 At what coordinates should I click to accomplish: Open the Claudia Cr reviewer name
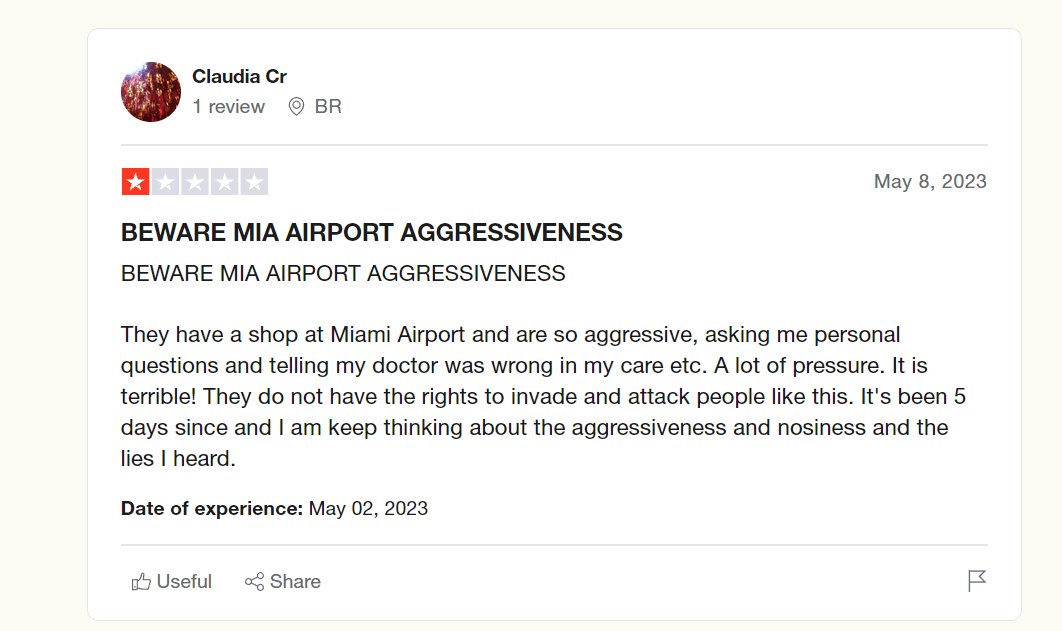(239, 77)
